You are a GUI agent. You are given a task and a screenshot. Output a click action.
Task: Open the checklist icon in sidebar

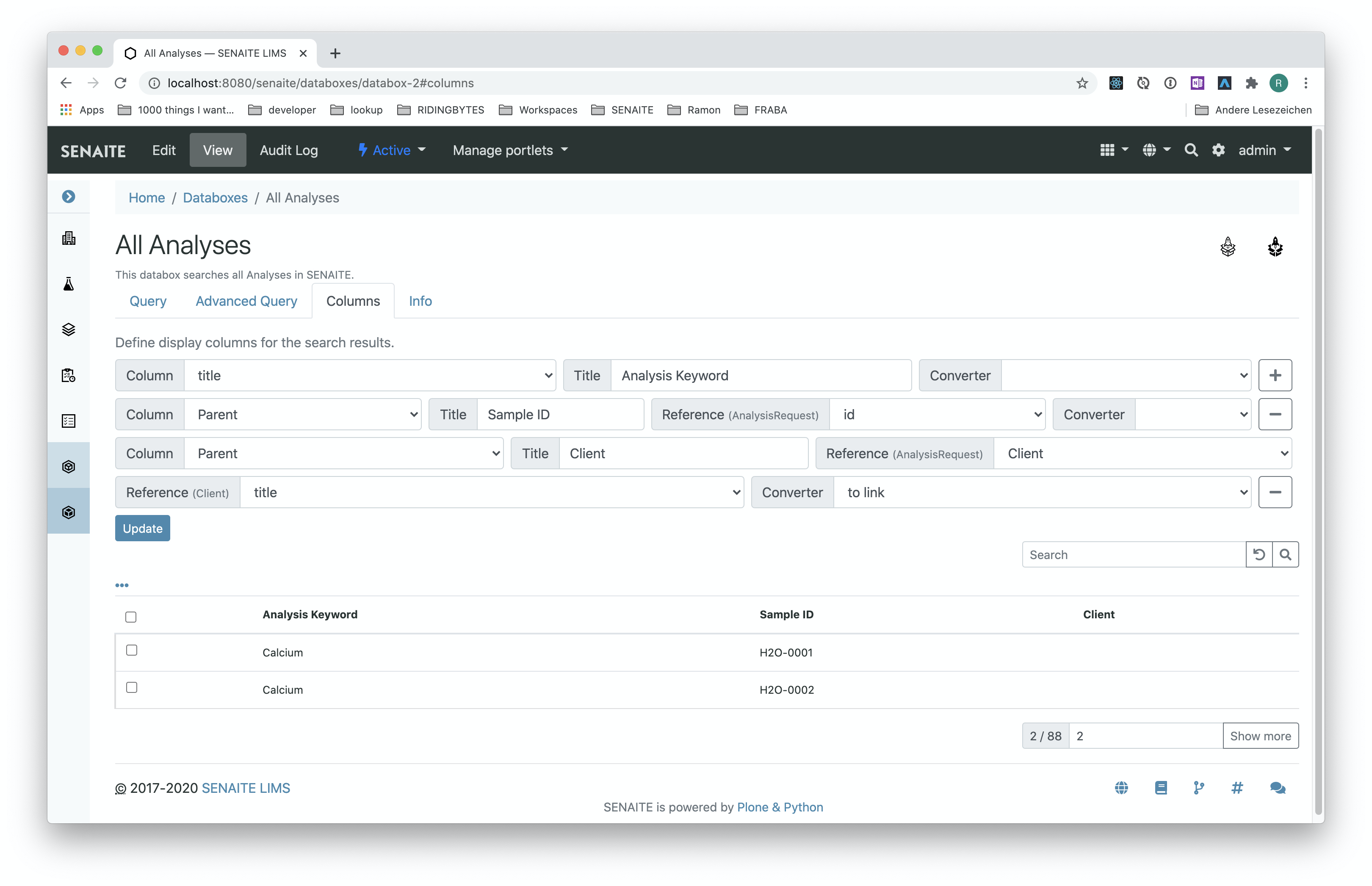click(69, 421)
